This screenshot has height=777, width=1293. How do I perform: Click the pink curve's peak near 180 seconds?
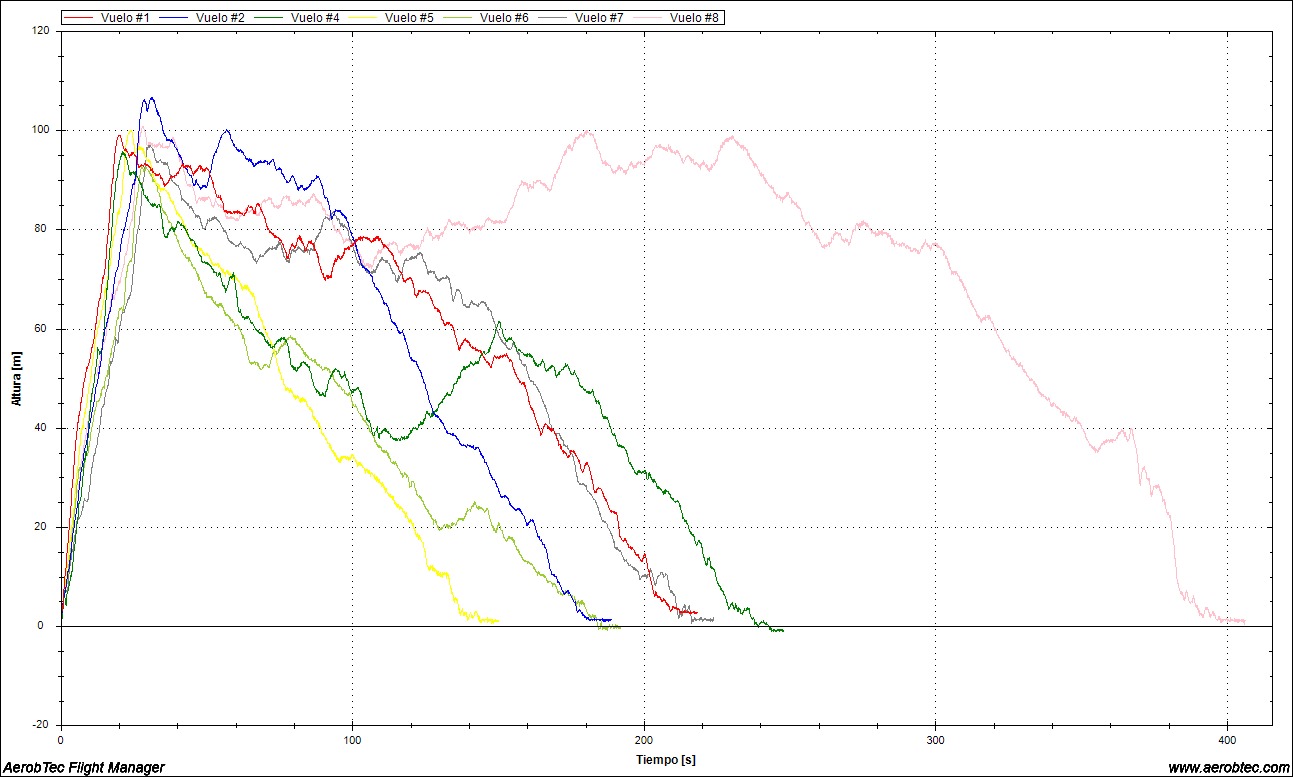[587, 132]
